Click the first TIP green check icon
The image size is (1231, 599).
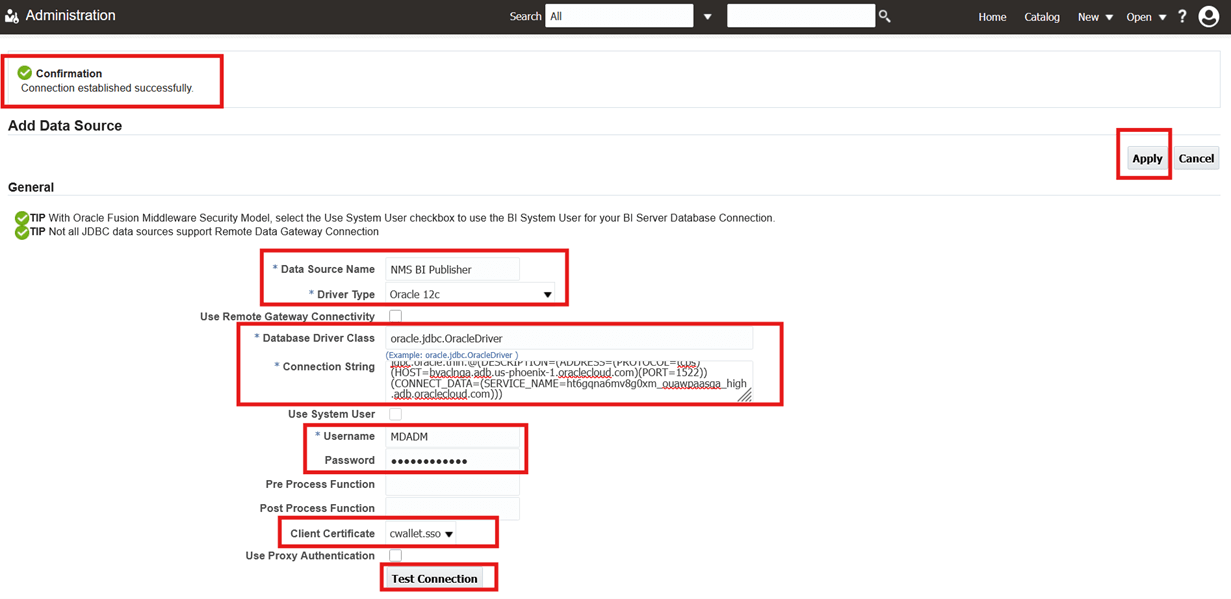pos(22,218)
